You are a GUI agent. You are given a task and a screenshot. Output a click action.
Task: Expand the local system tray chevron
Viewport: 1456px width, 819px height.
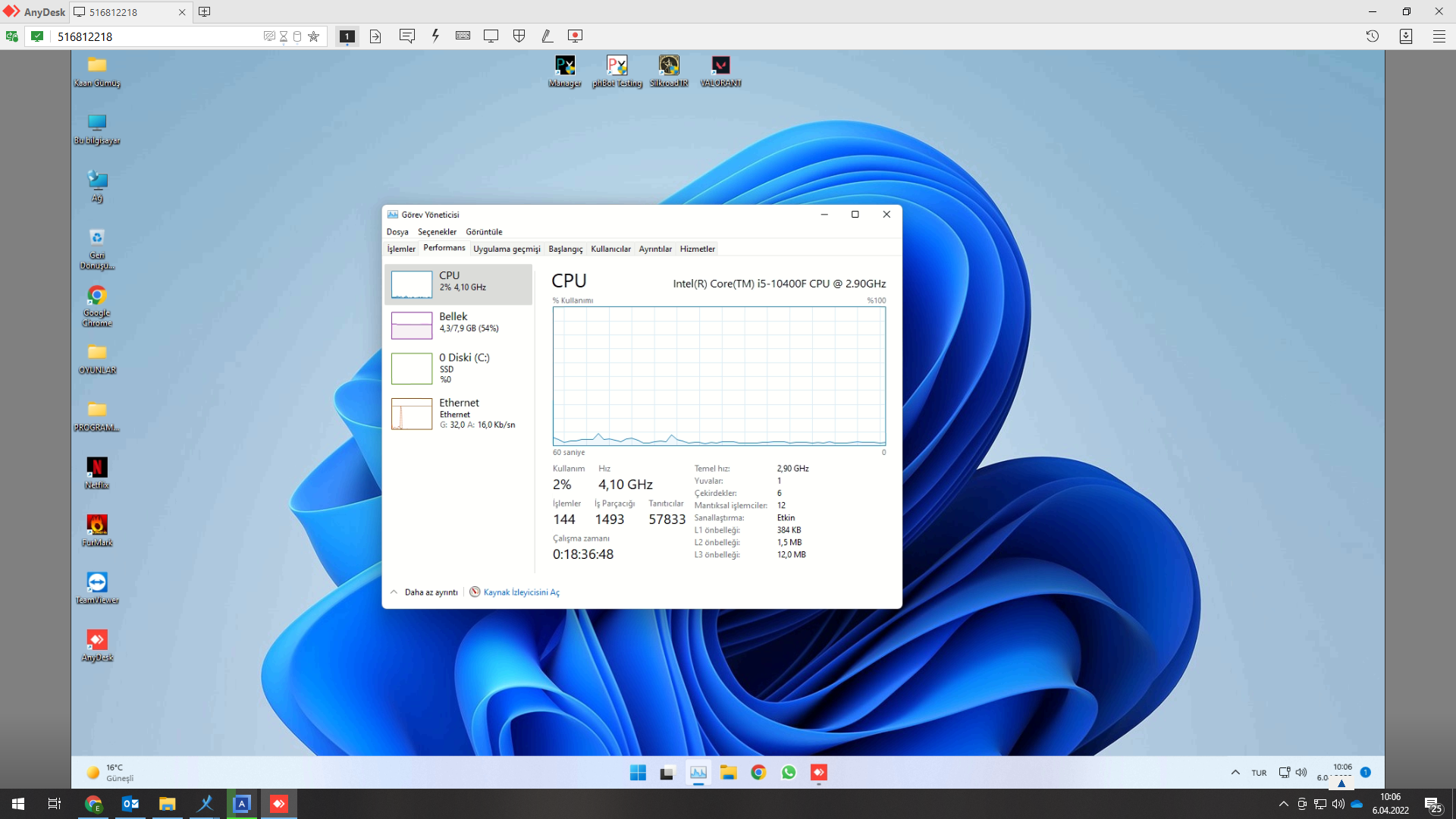click(1283, 804)
